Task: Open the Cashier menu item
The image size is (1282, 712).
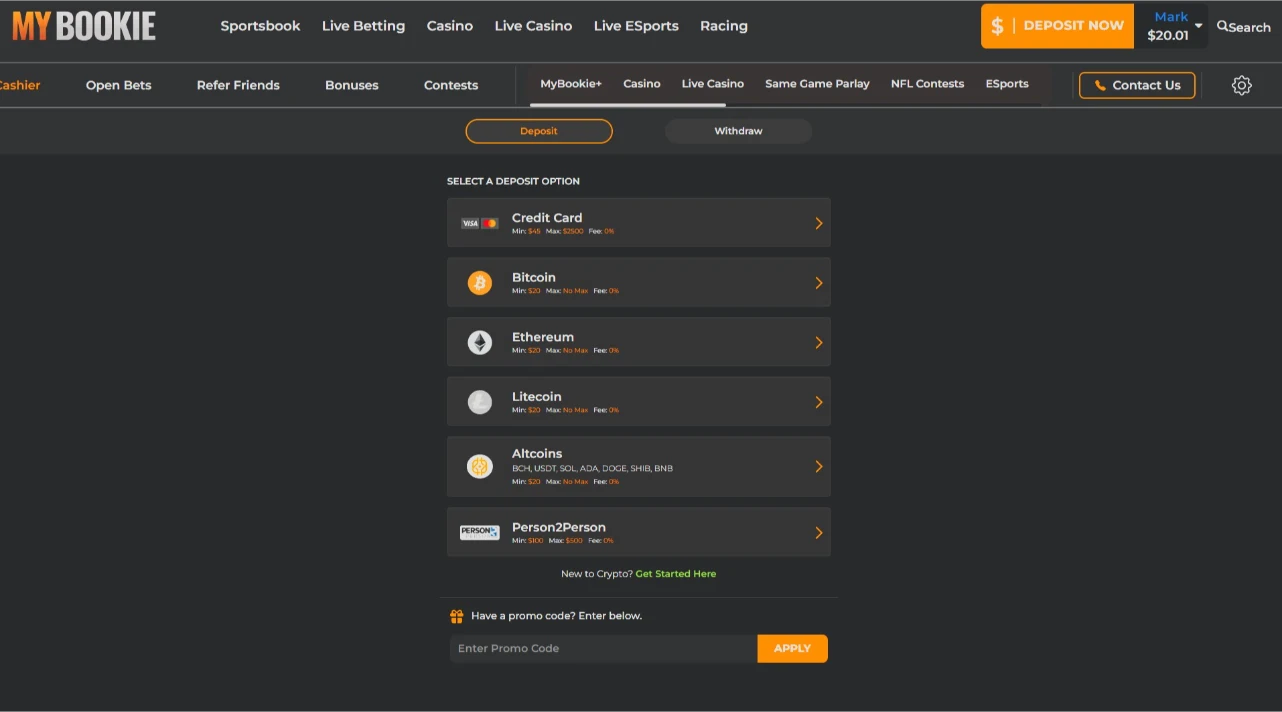Action: pos(19,85)
